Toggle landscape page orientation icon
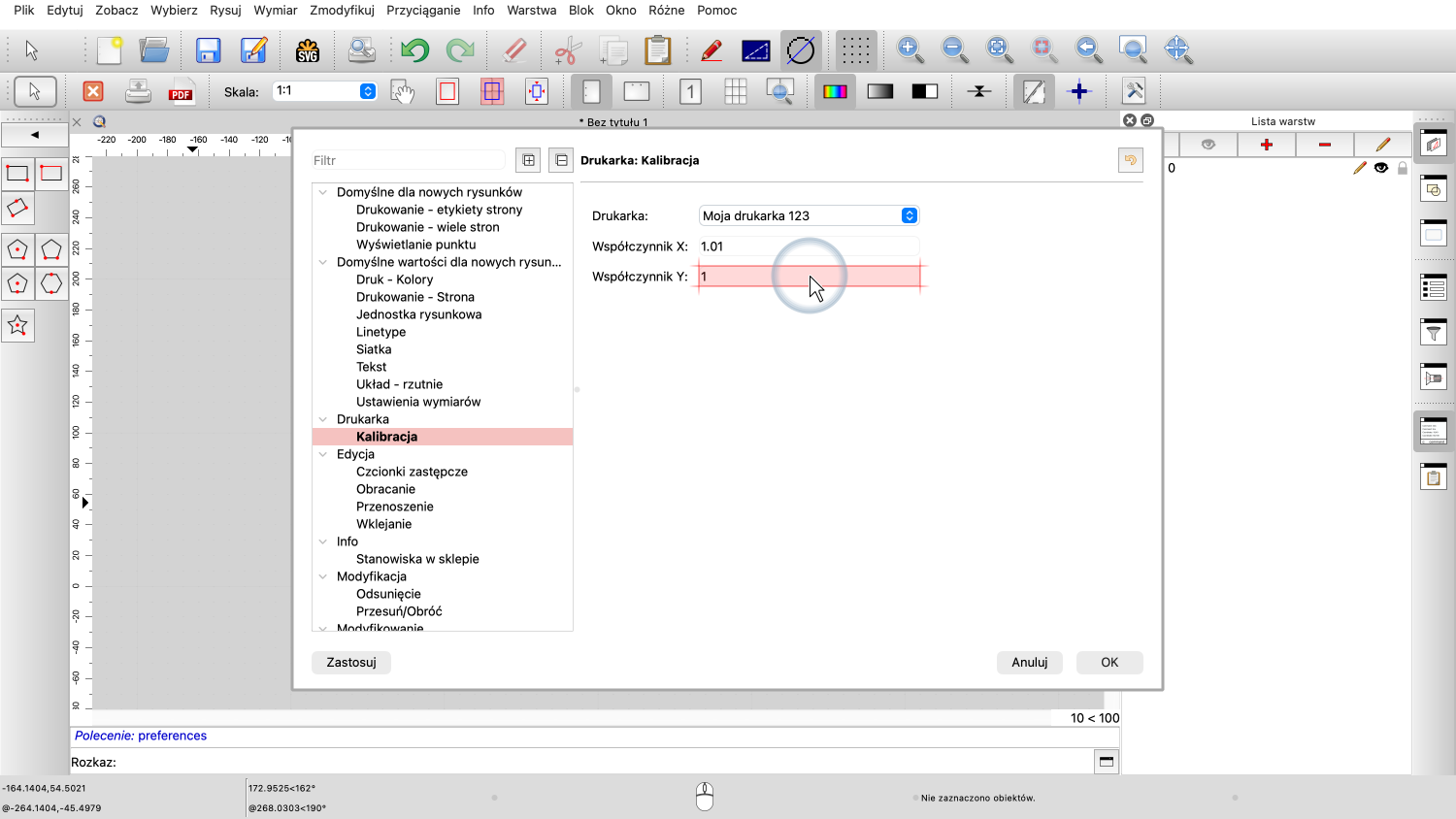Image resolution: width=1456 pixels, height=819 pixels. pyautogui.click(x=636, y=91)
